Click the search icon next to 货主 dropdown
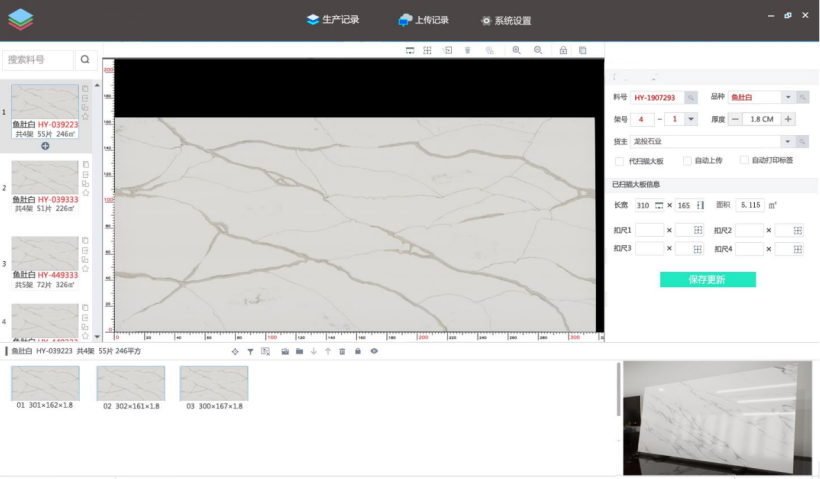The height and width of the screenshot is (479, 820). (x=802, y=142)
